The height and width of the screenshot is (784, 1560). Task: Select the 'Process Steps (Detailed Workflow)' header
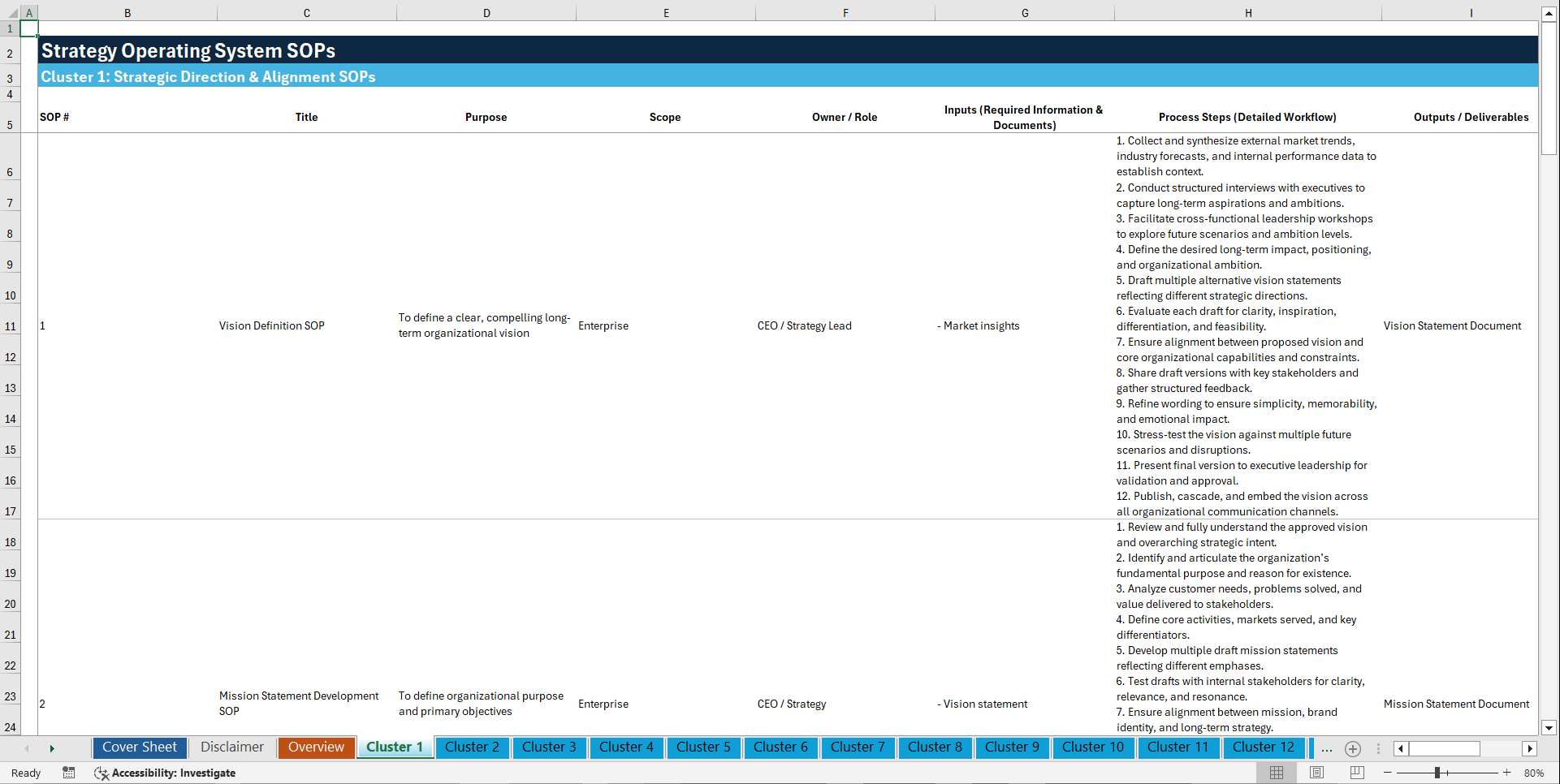1247,117
